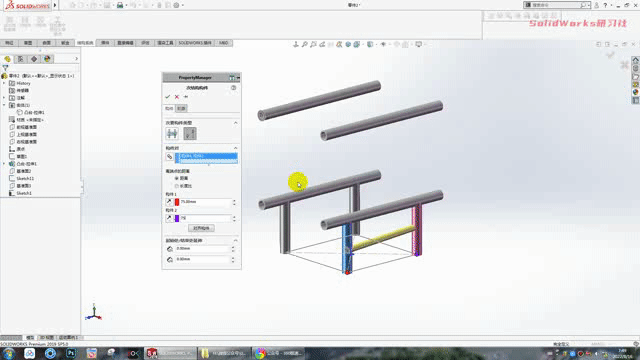The image size is (640, 360).
Task: Open Photoshop from the Windows taskbar
Action: (71, 353)
